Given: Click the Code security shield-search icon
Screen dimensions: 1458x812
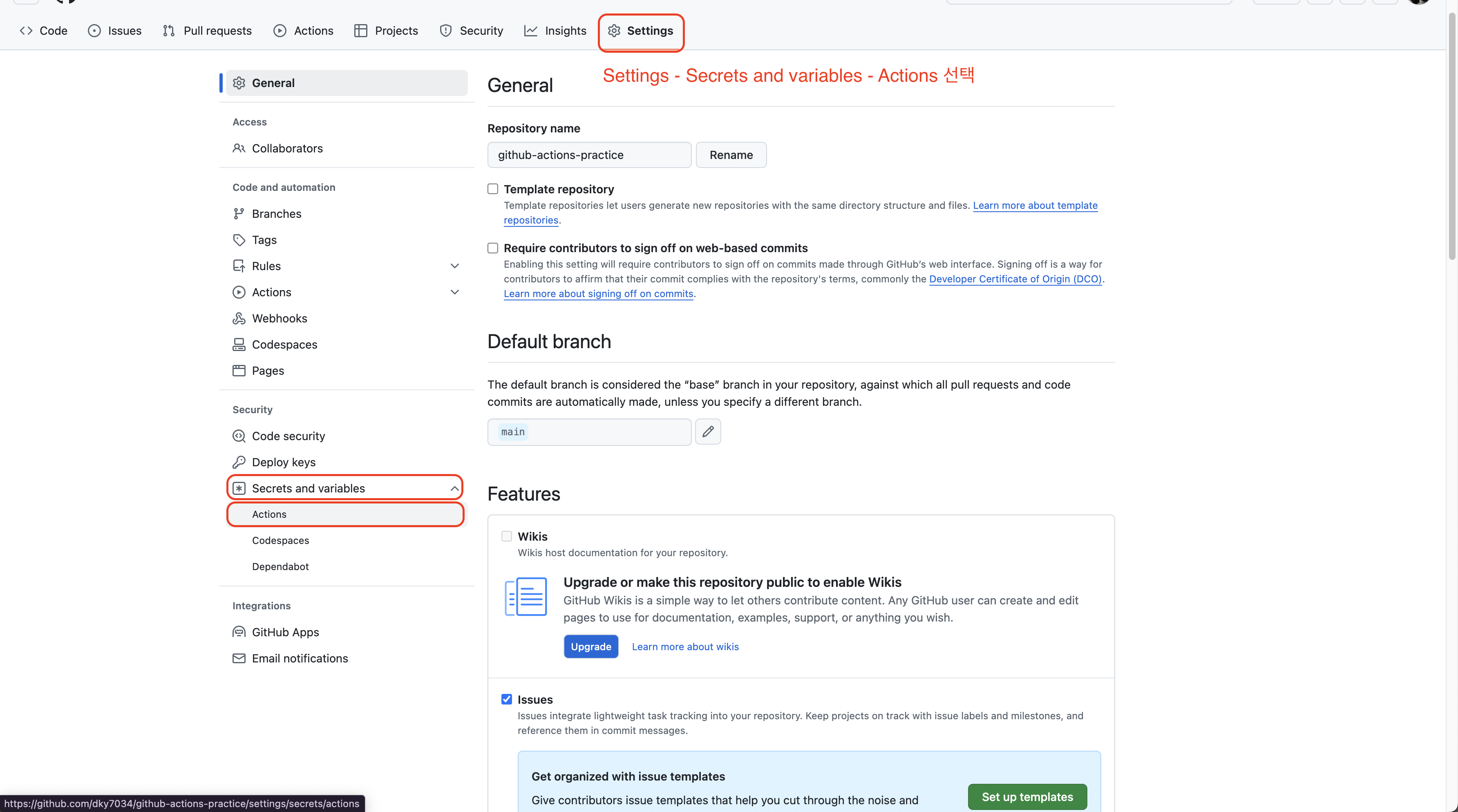Looking at the screenshot, I should (239, 436).
